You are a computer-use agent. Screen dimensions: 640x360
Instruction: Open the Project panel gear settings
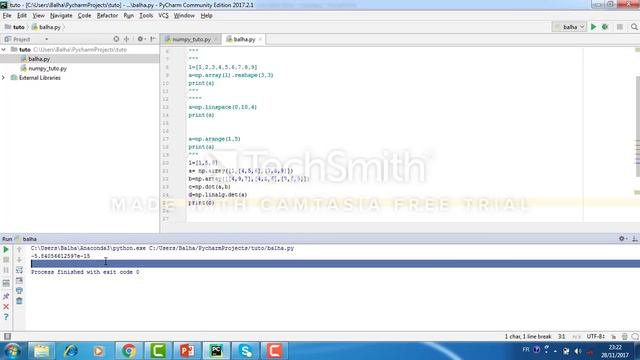click(141, 39)
